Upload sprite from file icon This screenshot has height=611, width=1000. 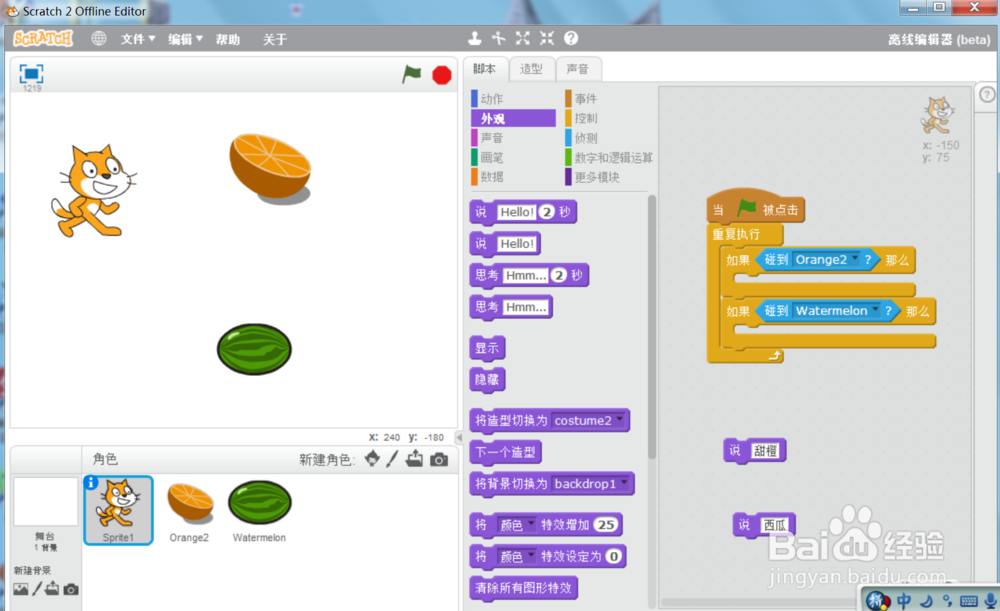[x=415, y=459]
